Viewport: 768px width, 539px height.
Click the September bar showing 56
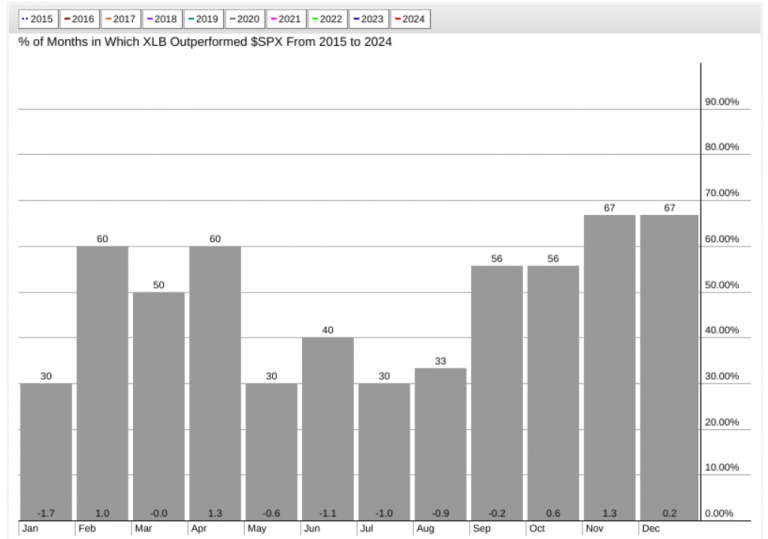pyautogui.click(x=497, y=393)
